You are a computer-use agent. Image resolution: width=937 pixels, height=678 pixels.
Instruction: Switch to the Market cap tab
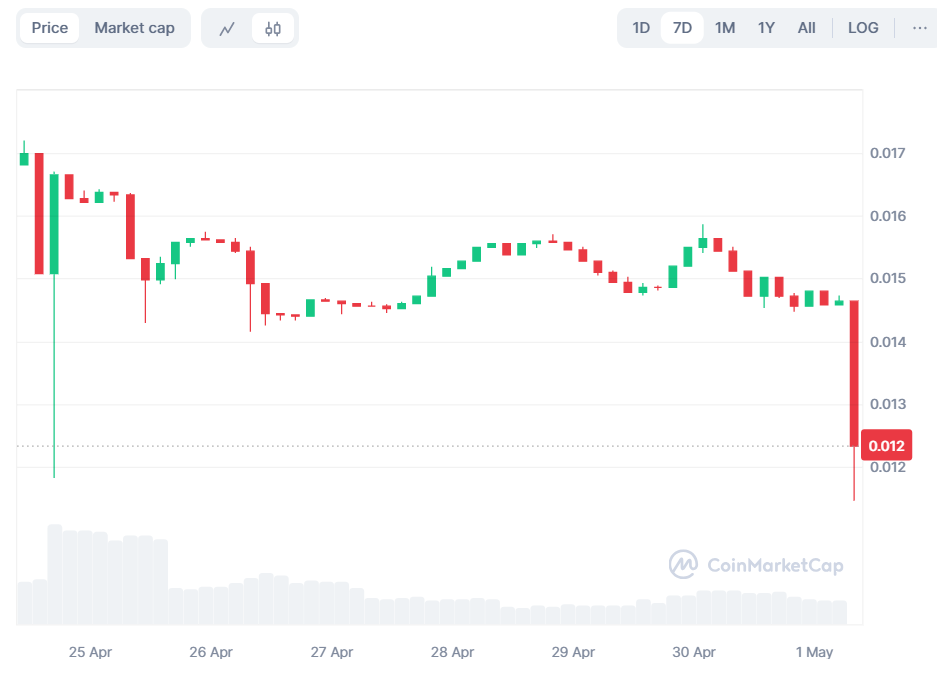134,28
